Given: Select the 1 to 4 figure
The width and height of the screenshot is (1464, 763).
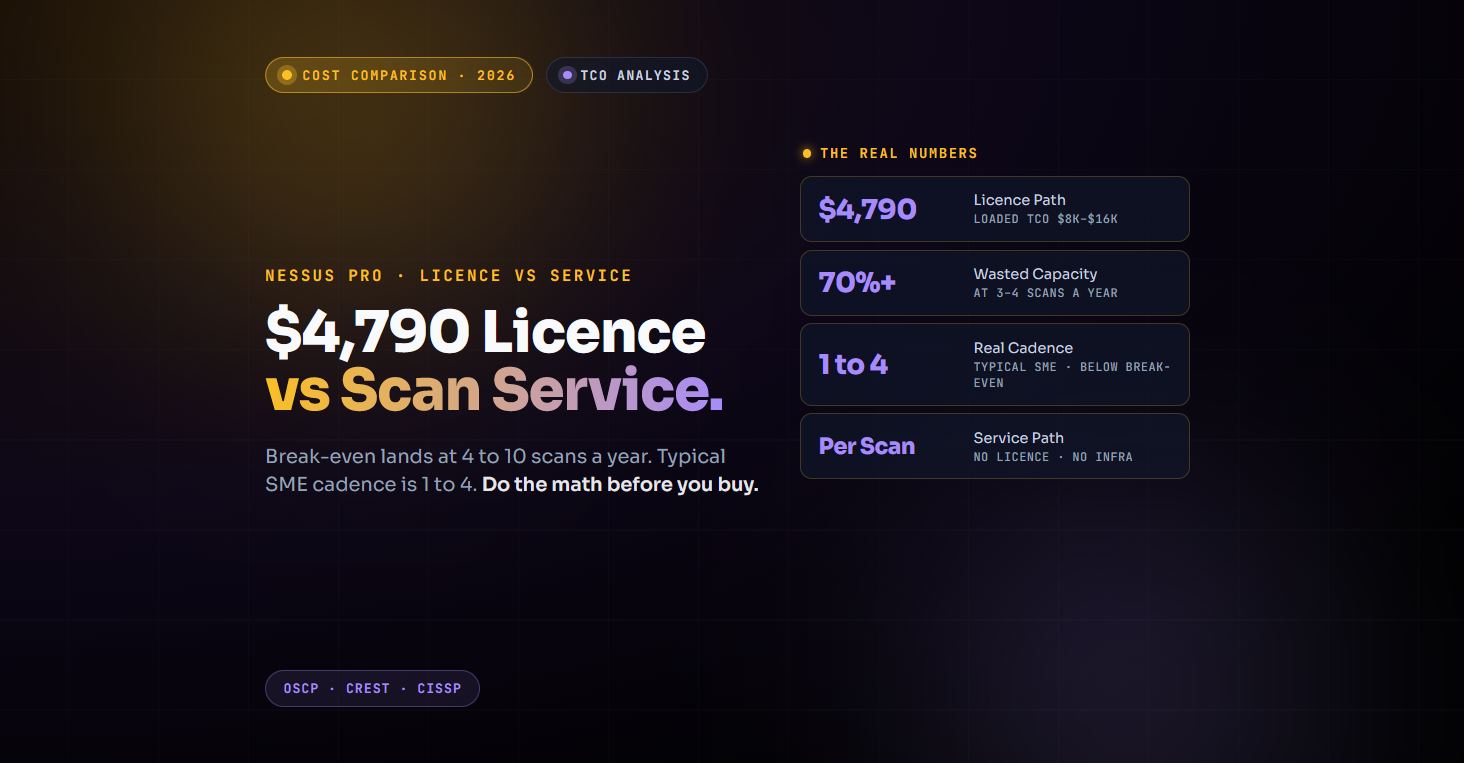Looking at the screenshot, I should tap(853, 364).
